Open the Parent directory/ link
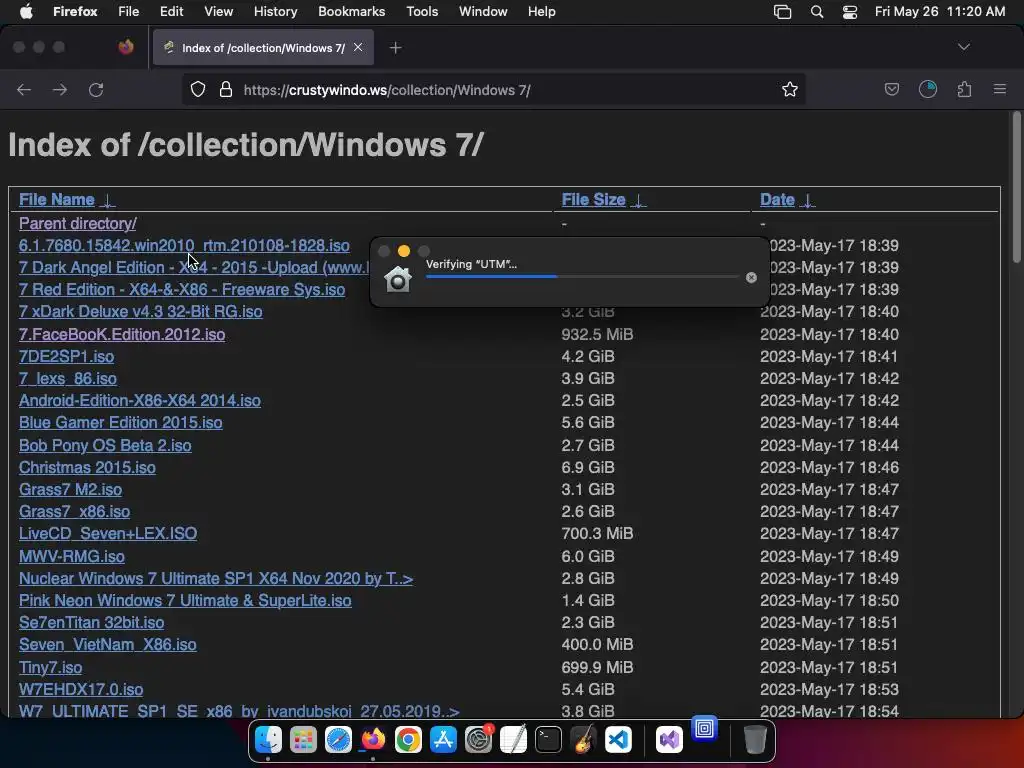The image size is (1024, 768). pyautogui.click(x=78, y=223)
